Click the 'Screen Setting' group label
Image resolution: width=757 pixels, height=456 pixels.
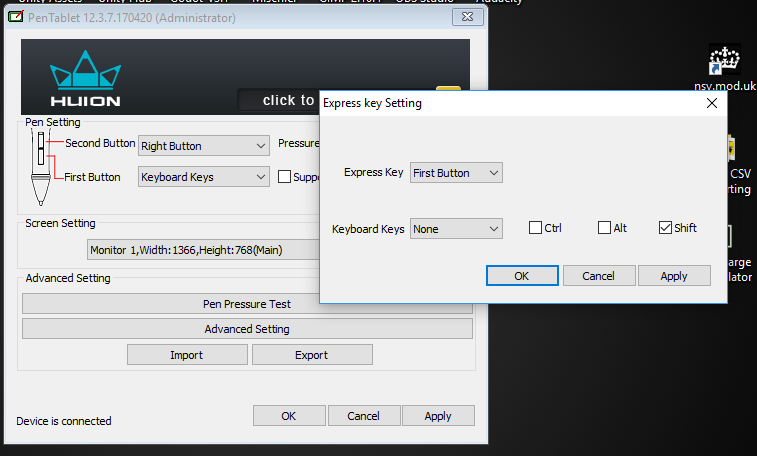60,223
